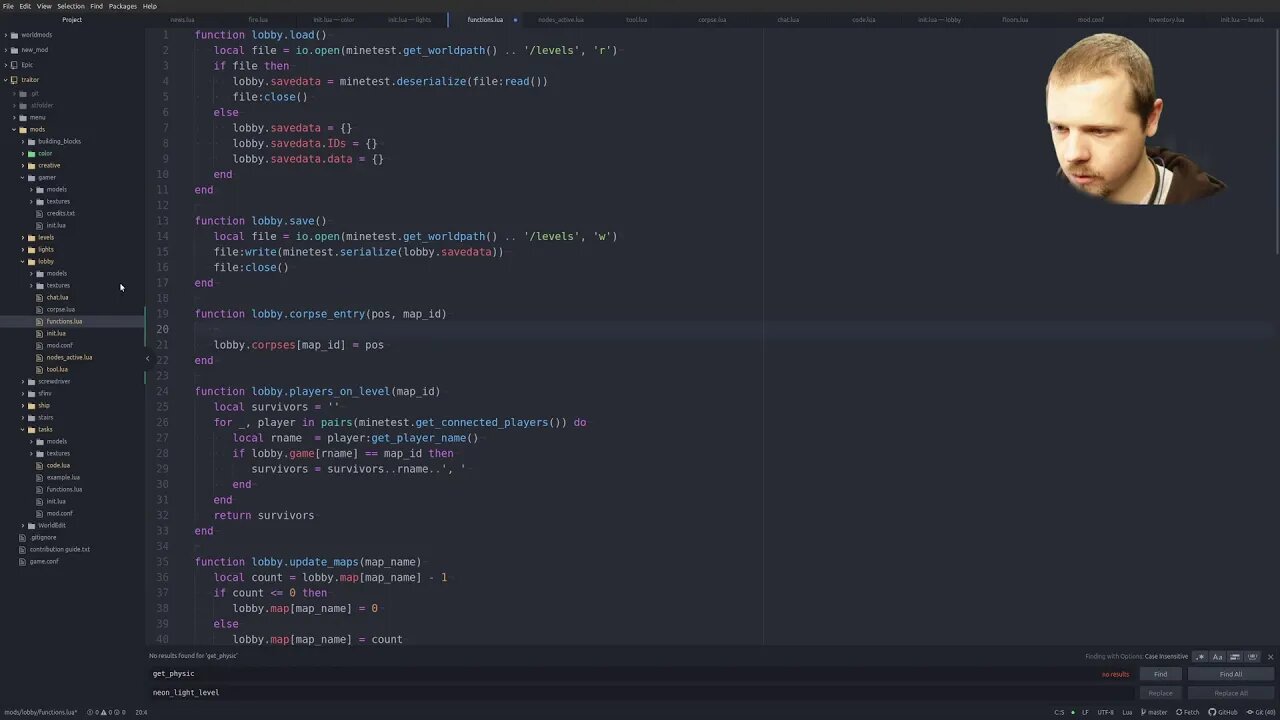Screen dimensions: 1280x720
Task: Expand the Epic repository folder
Action: (x=6, y=65)
